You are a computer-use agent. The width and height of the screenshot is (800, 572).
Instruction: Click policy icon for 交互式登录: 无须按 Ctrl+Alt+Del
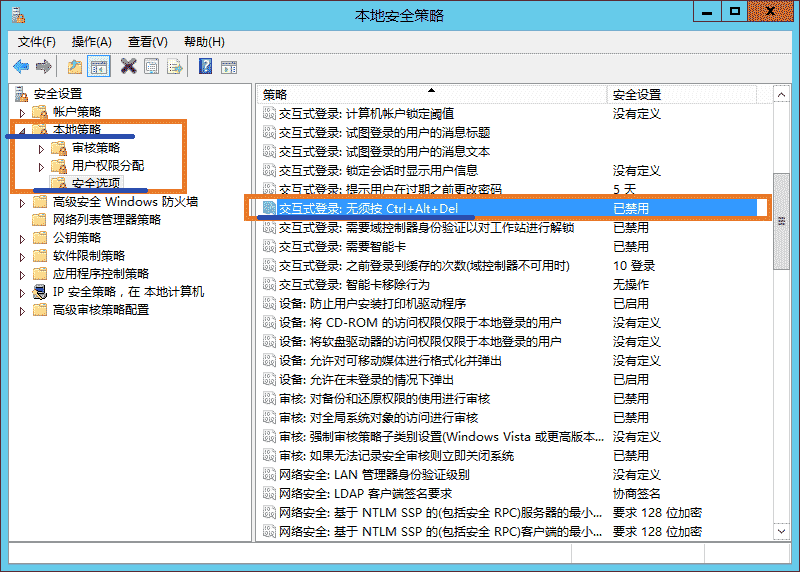[x=269, y=208]
